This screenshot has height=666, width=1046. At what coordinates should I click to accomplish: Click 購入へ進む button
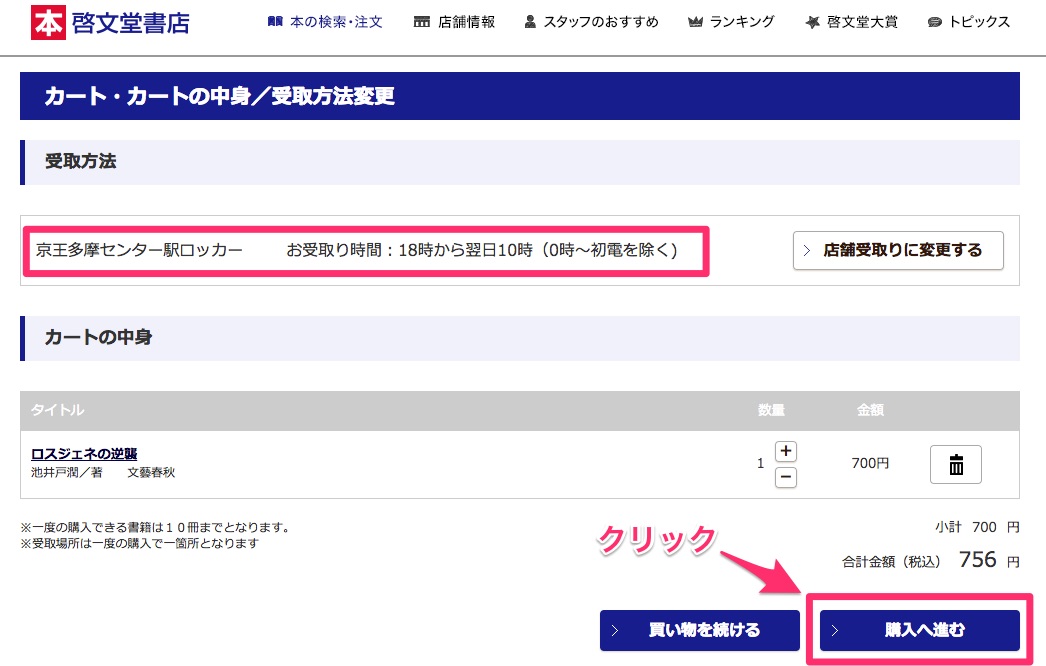coord(920,630)
